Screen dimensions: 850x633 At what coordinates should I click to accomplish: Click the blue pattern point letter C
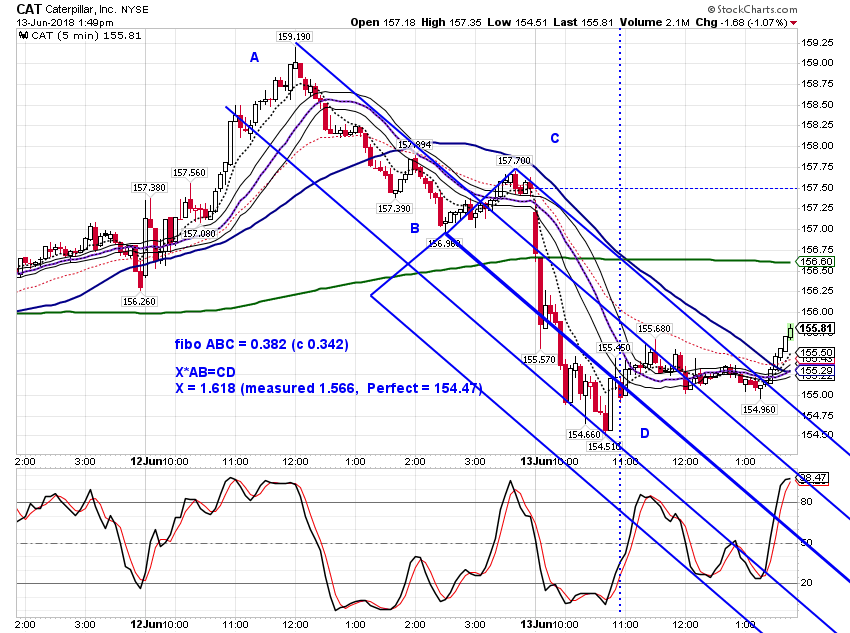pos(555,138)
